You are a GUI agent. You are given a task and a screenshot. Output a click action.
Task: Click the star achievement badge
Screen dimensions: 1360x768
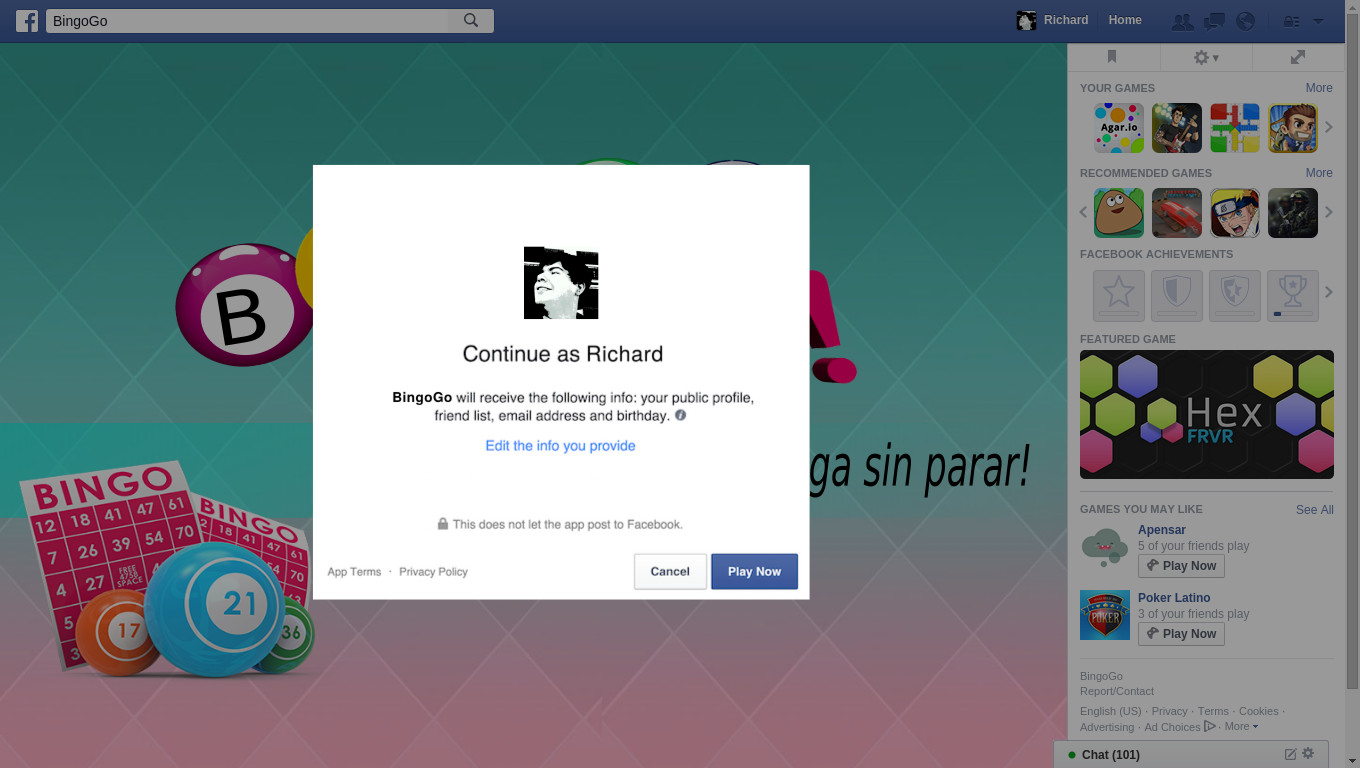pos(1119,295)
